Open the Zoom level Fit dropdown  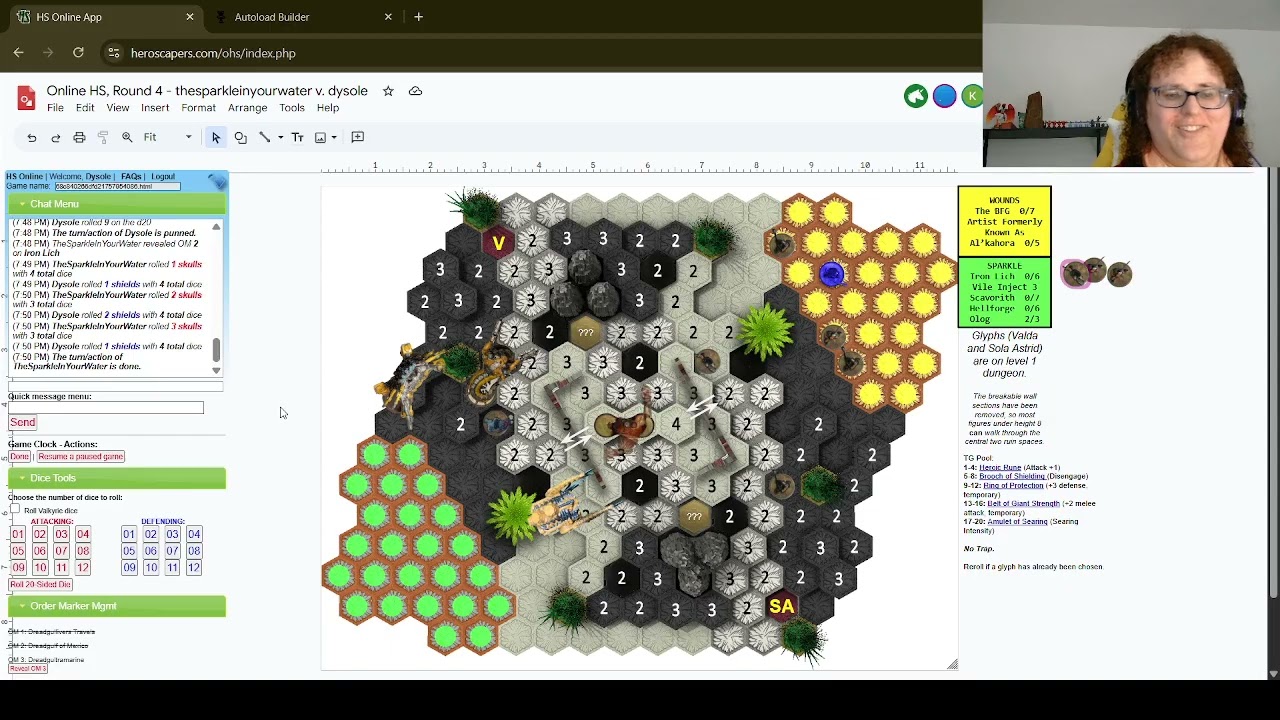(167, 137)
